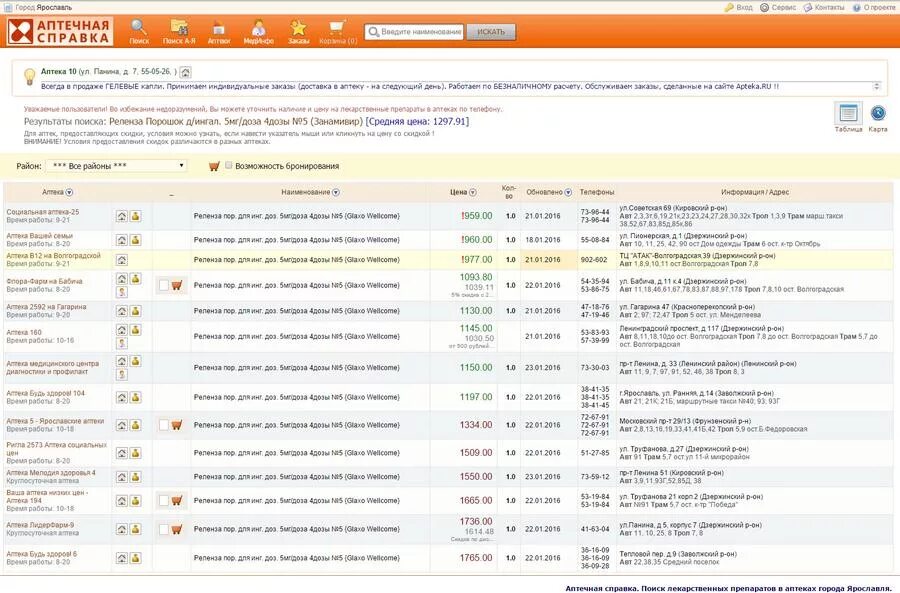
Task: Sort by the Аптека column arrow
Action: click(69, 192)
